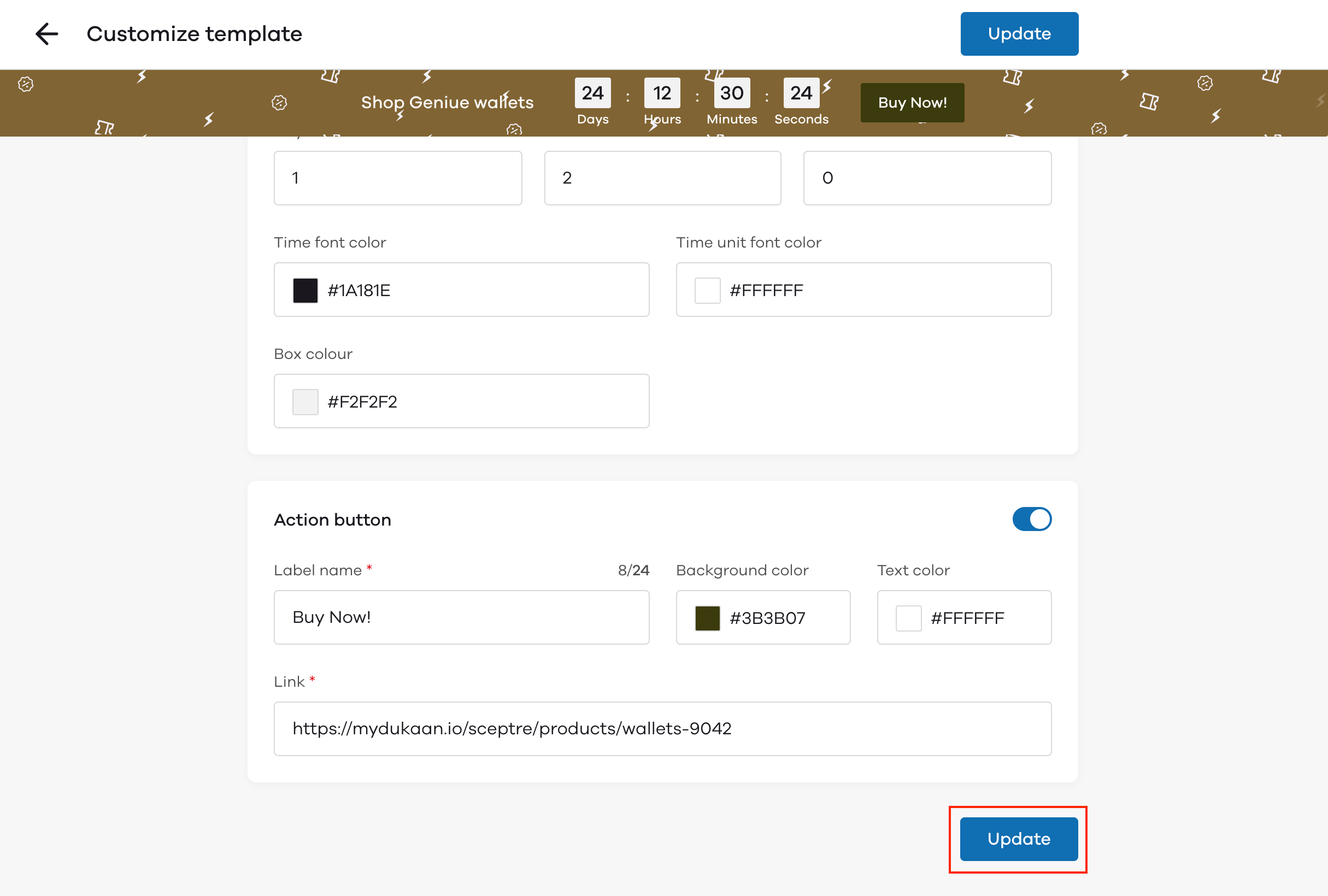Open Background color swatch #3B3B07
The width and height of the screenshot is (1328, 896).
[707, 618]
